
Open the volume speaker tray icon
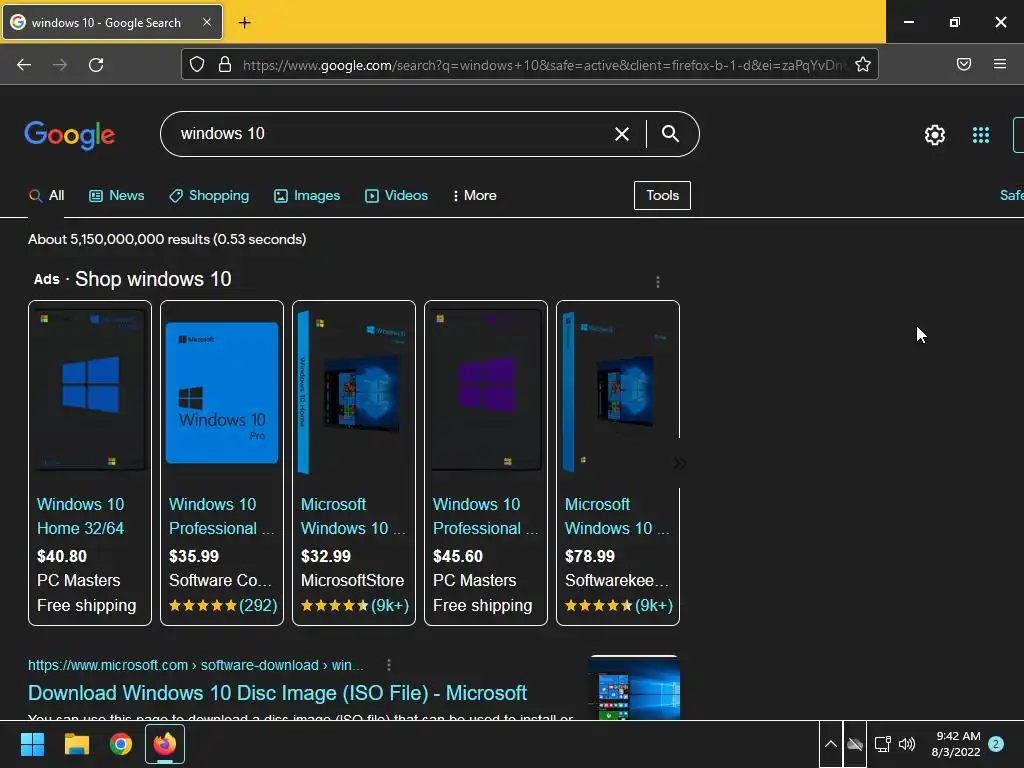pyautogui.click(x=907, y=744)
